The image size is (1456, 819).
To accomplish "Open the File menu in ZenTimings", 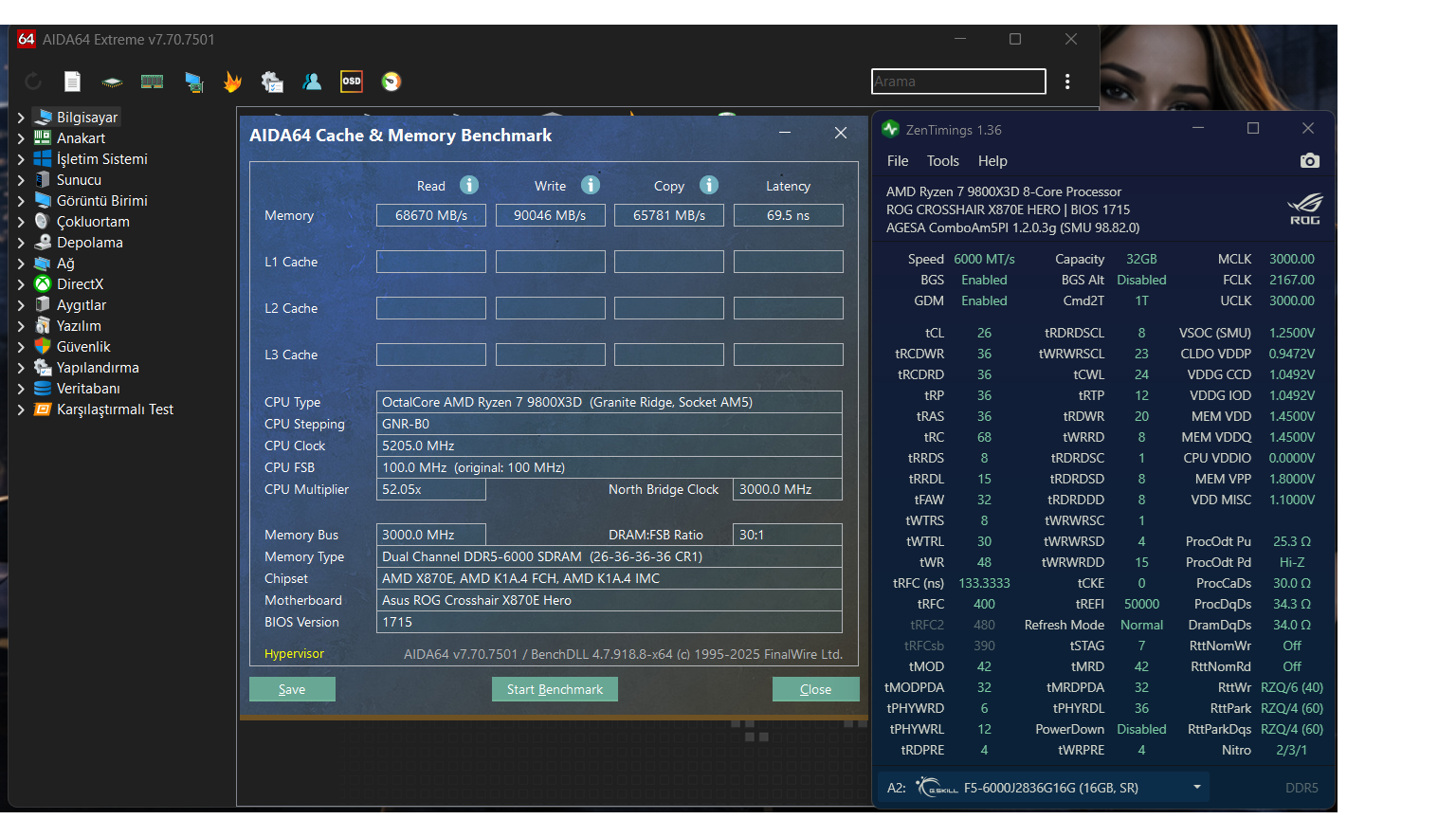I will [898, 161].
